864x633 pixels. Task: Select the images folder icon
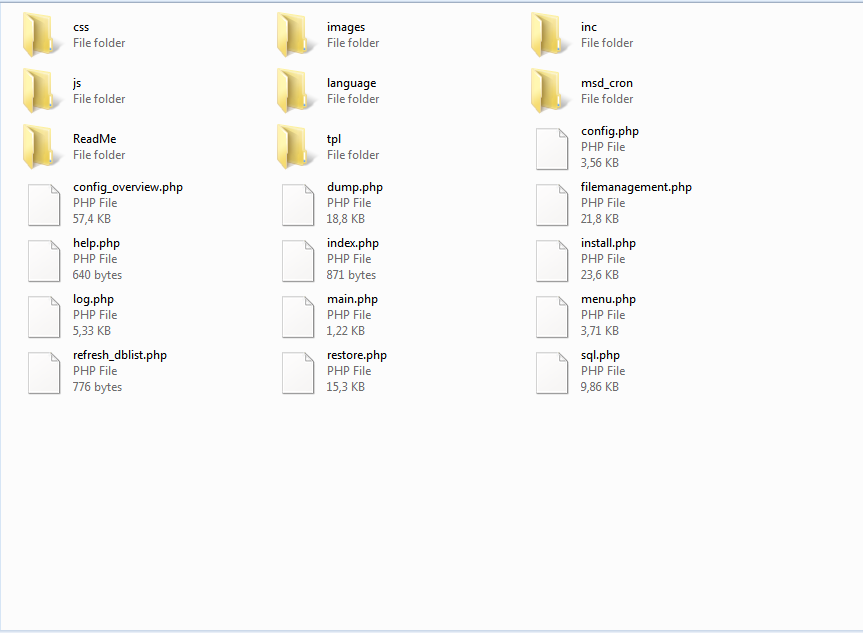[294, 35]
